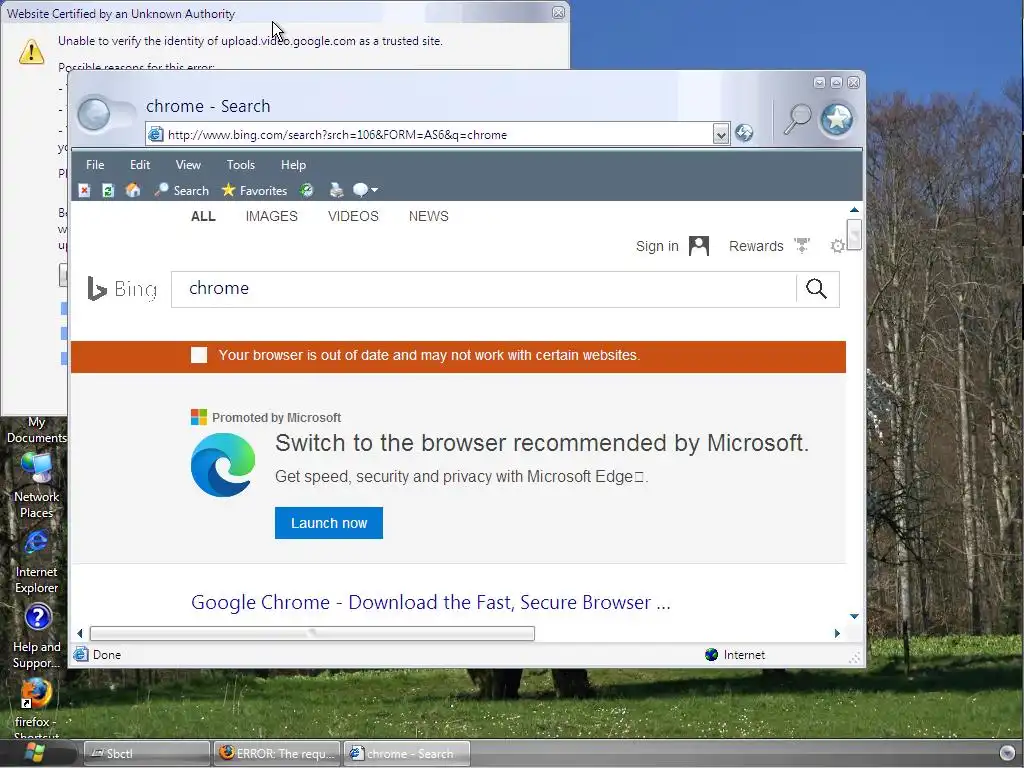Expand the dropdown arrow beside the speech bubble icon
Image resolution: width=1024 pixels, height=768 pixels.
(374, 190)
